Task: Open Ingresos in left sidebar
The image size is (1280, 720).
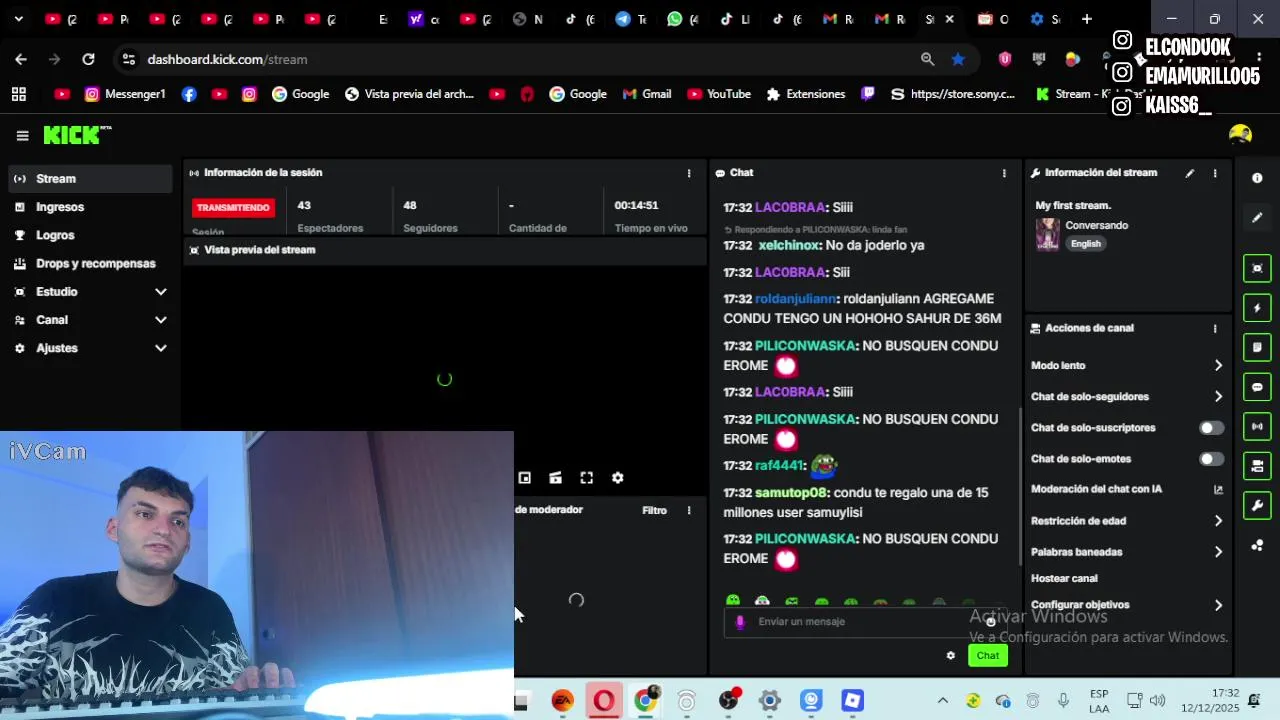Action: click(90, 207)
